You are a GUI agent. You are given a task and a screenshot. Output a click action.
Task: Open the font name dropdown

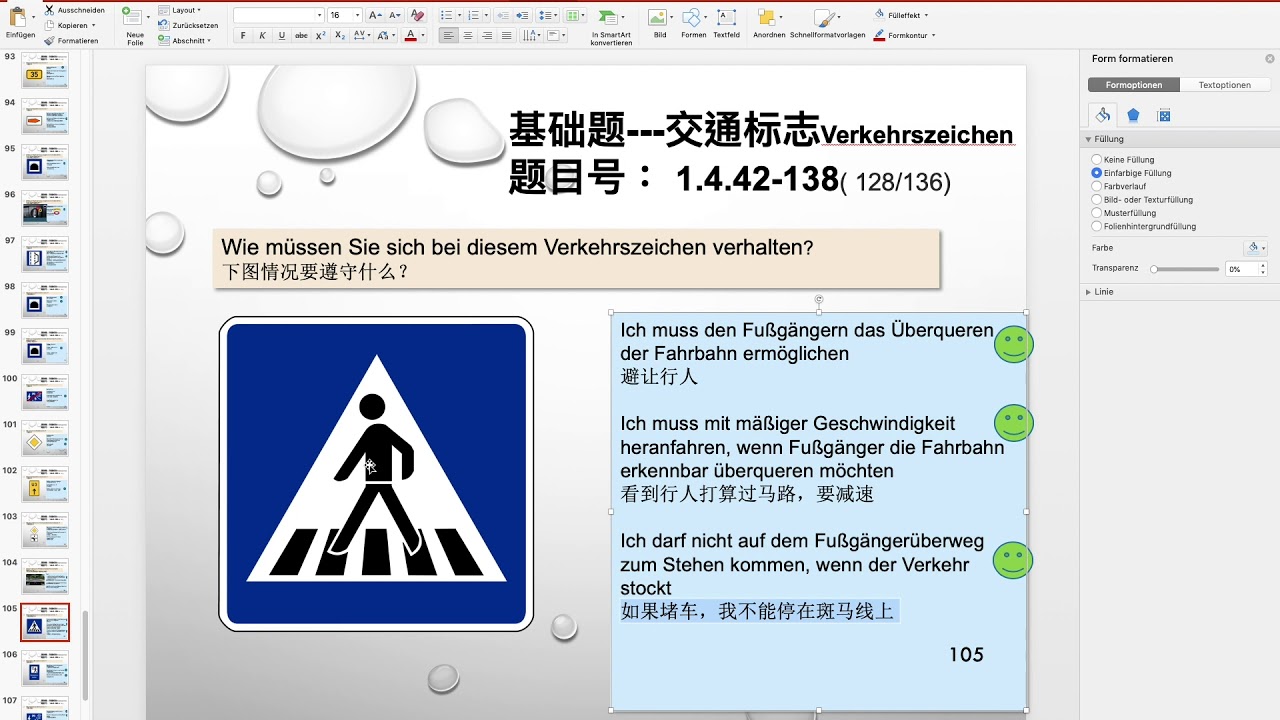(x=319, y=15)
